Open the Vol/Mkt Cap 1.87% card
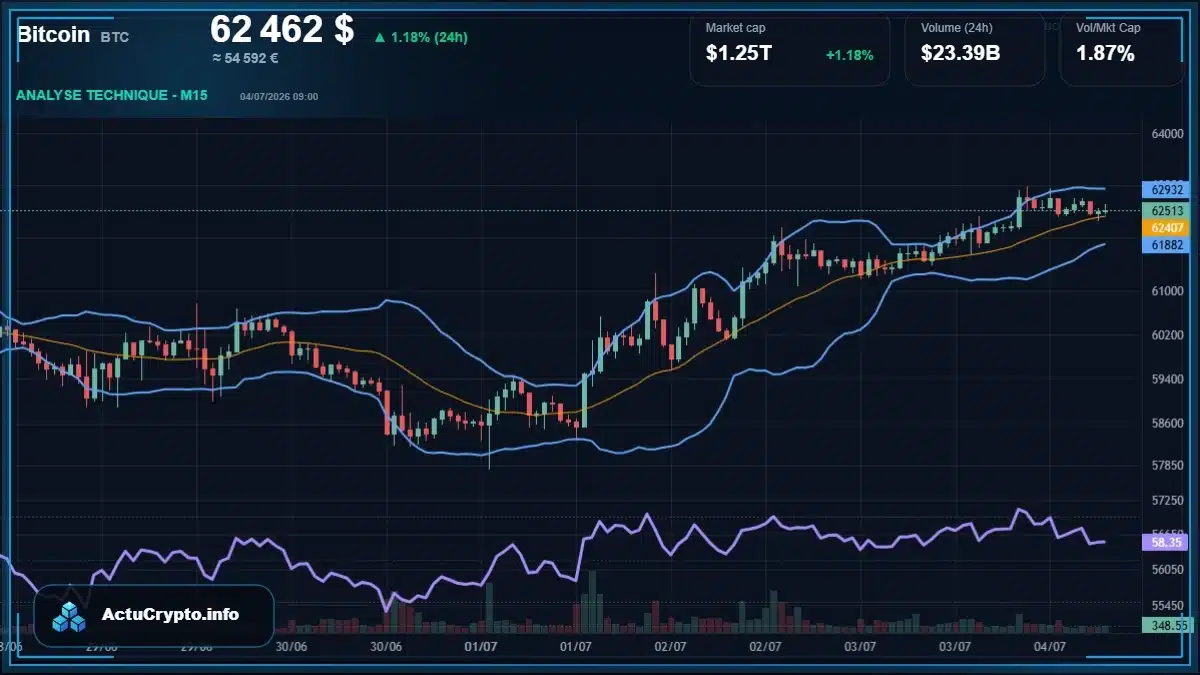The height and width of the screenshot is (675, 1200). (x=1122, y=48)
